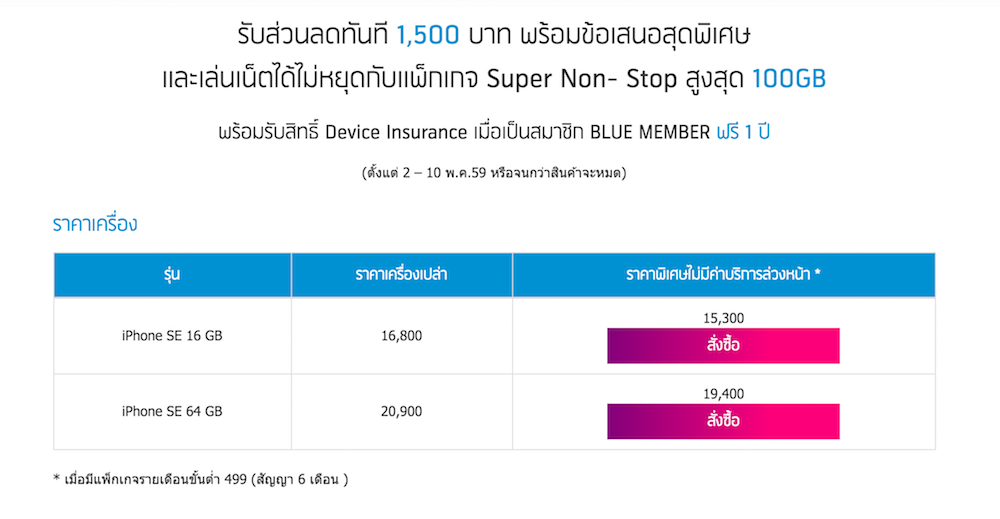
Task: Select the iPhone SE 64 GB model cell
Action: (x=172, y=411)
